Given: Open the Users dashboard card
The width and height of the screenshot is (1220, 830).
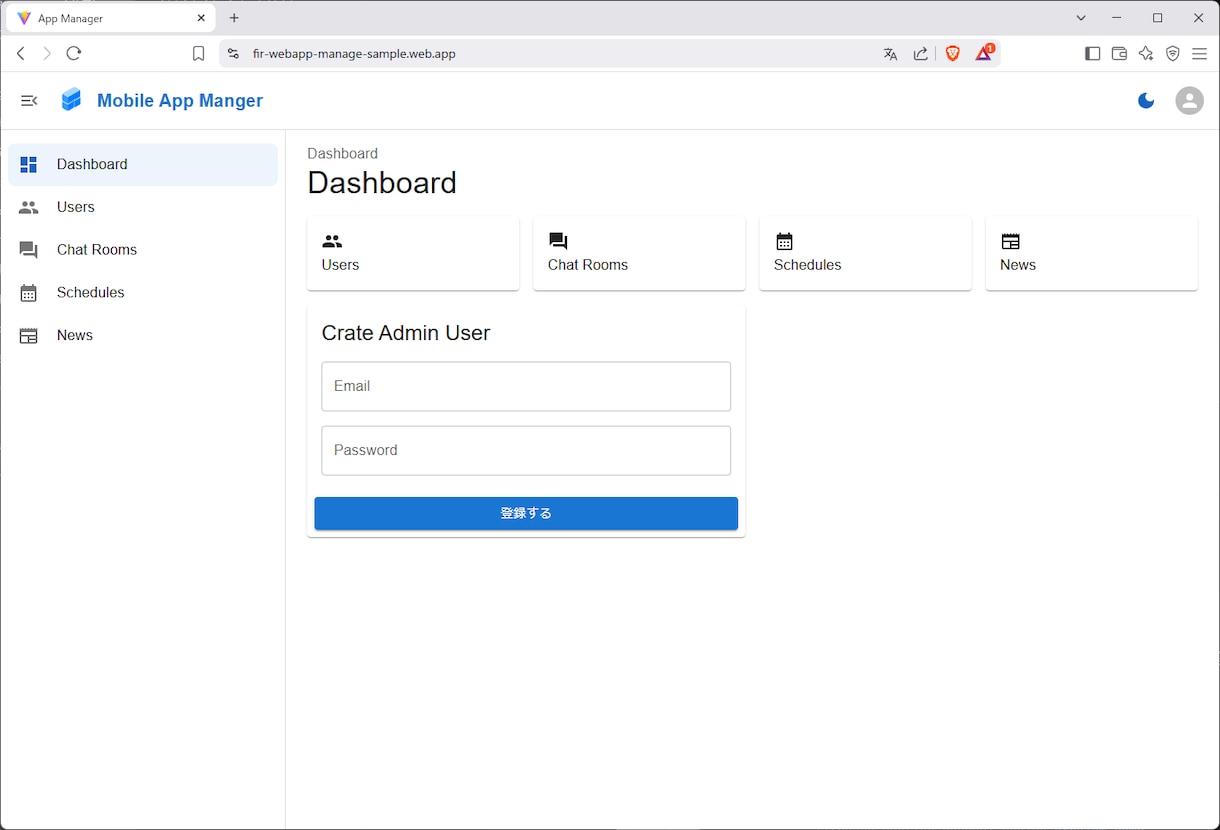Looking at the screenshot, I should pyautogui.click(x=413, y=253).
